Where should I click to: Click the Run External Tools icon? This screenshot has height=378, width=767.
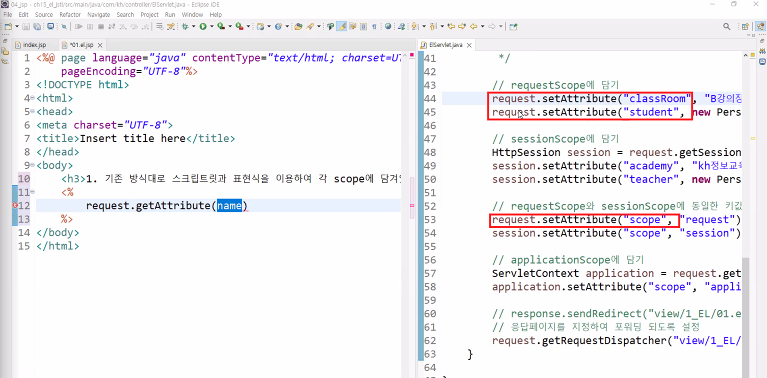tap(239, 26)
